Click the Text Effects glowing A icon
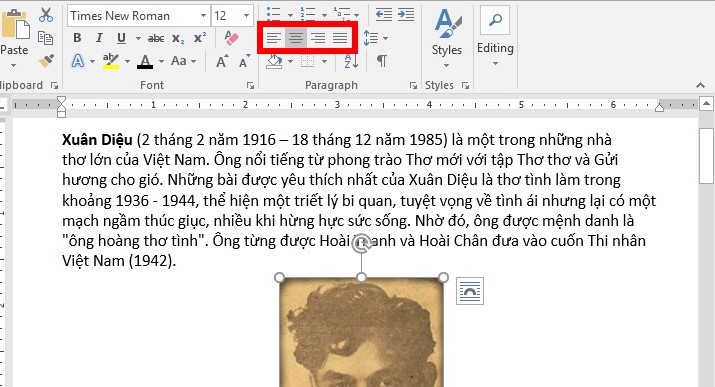 [x=78, y=61]
